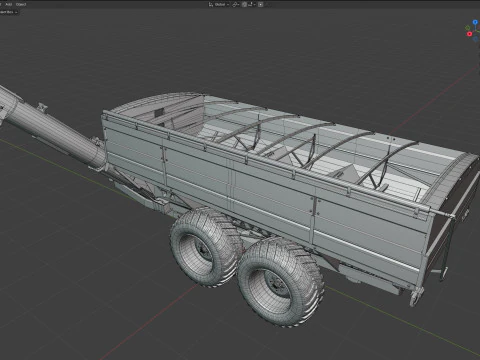This screenshot has height=360, width=480.
Task: Open the Select Box tool dropdown
Action: [x=9, y=12]
